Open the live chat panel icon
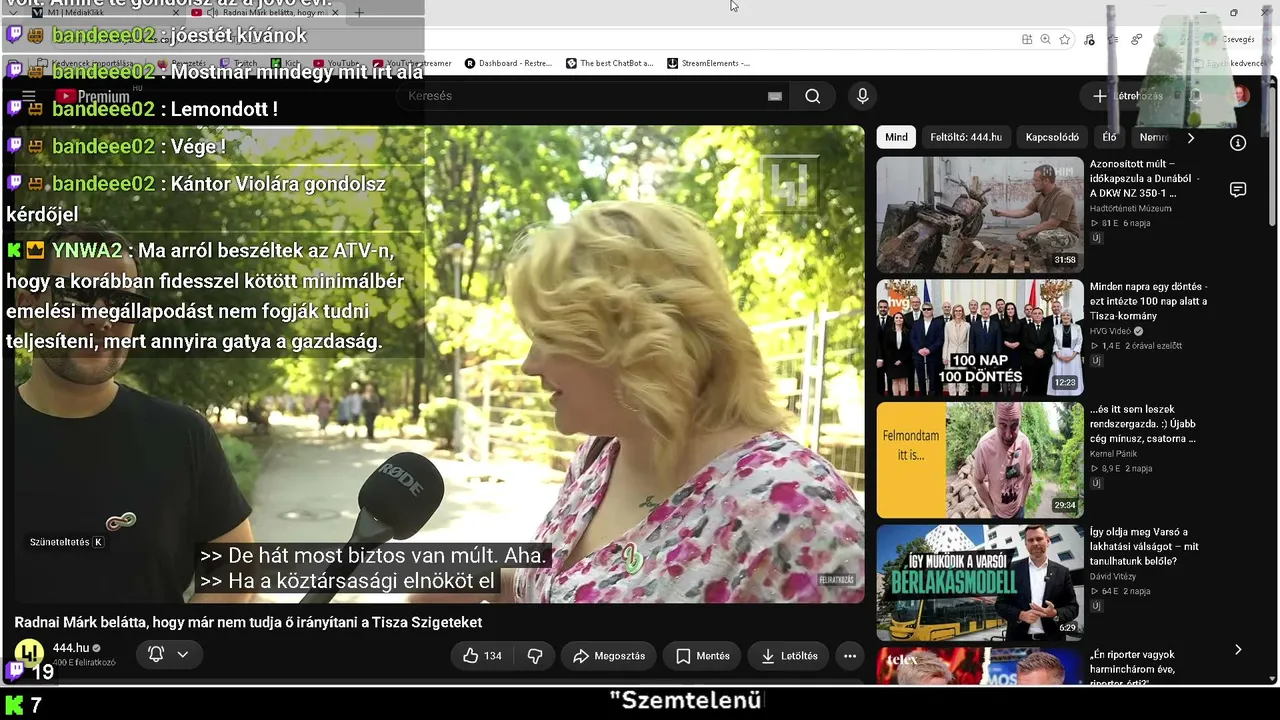The width and height of the screenshot is (1280, 720). 1238,190
